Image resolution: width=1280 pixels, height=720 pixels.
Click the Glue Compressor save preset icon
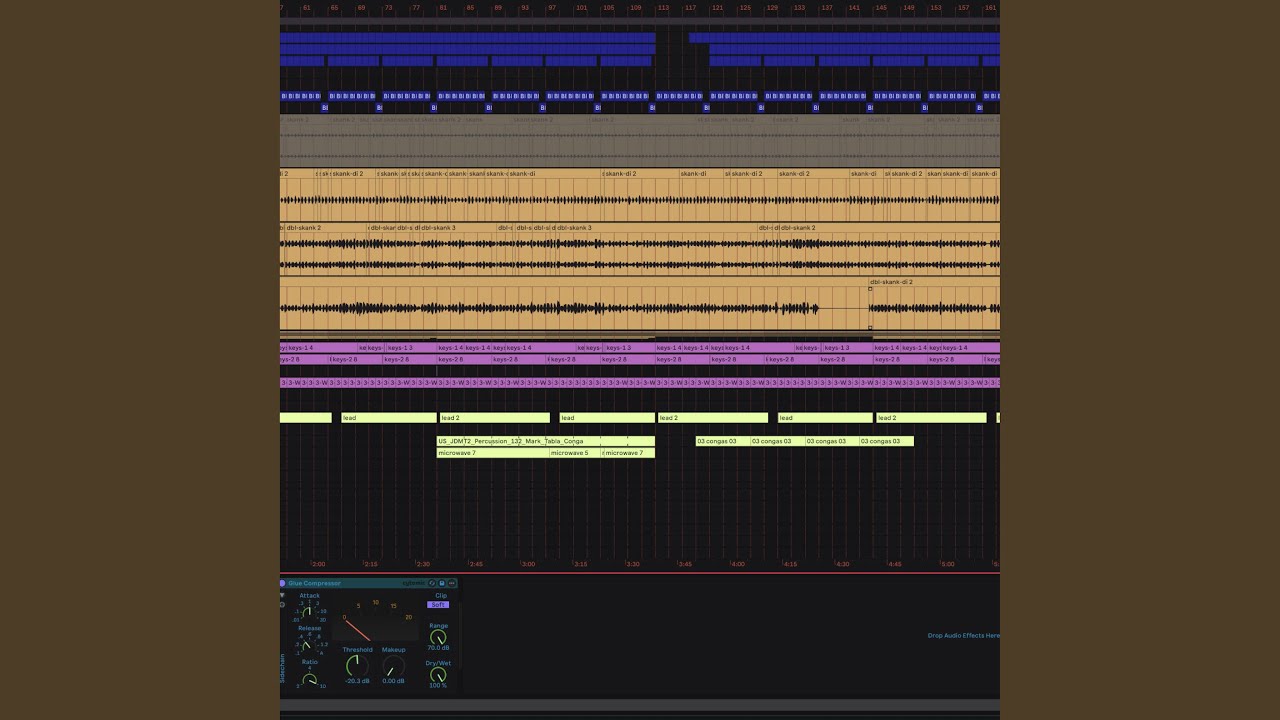coord(442,583)
